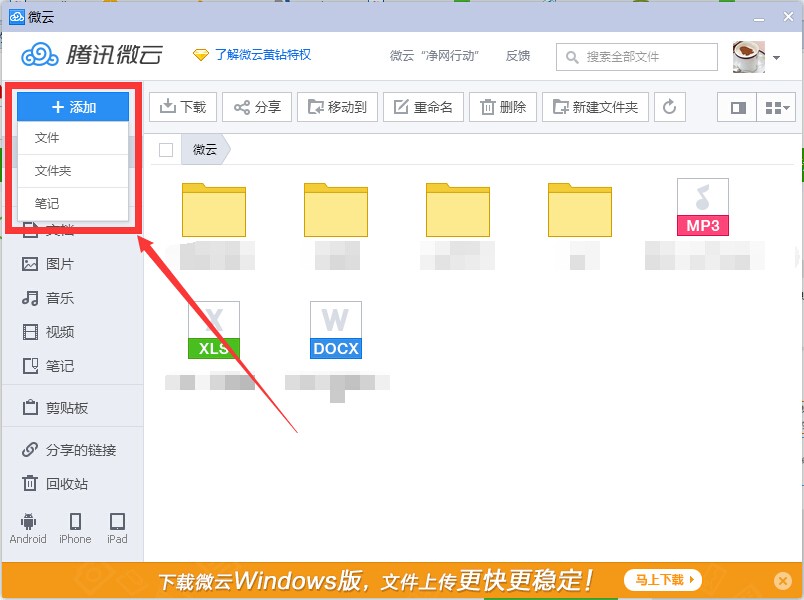Viewport: 804px width, 600px height.
Task: Open the 剪贴板 clipboard sidebar item
Action: (x=55, y=408)
